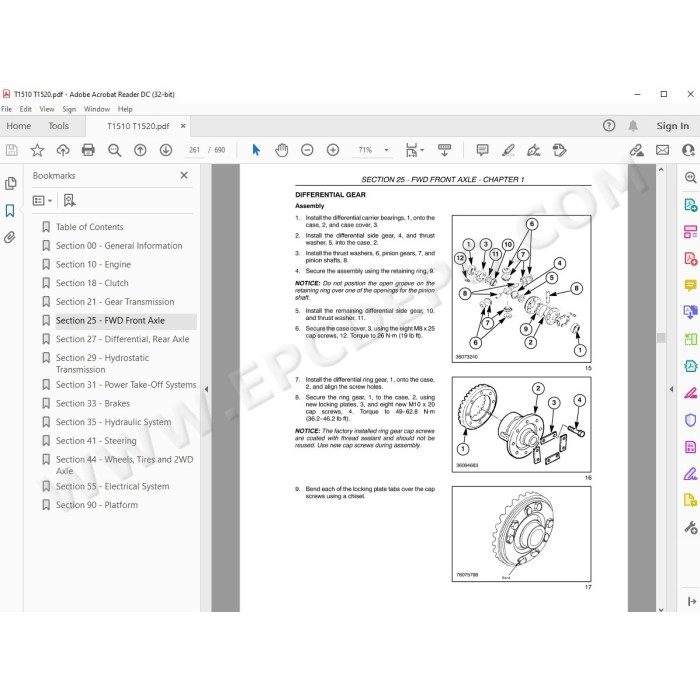Image resolution: width=700 pixels, height=700 pixels.
Task: Enable scrolling mode icon
Action: pos(444,150)
